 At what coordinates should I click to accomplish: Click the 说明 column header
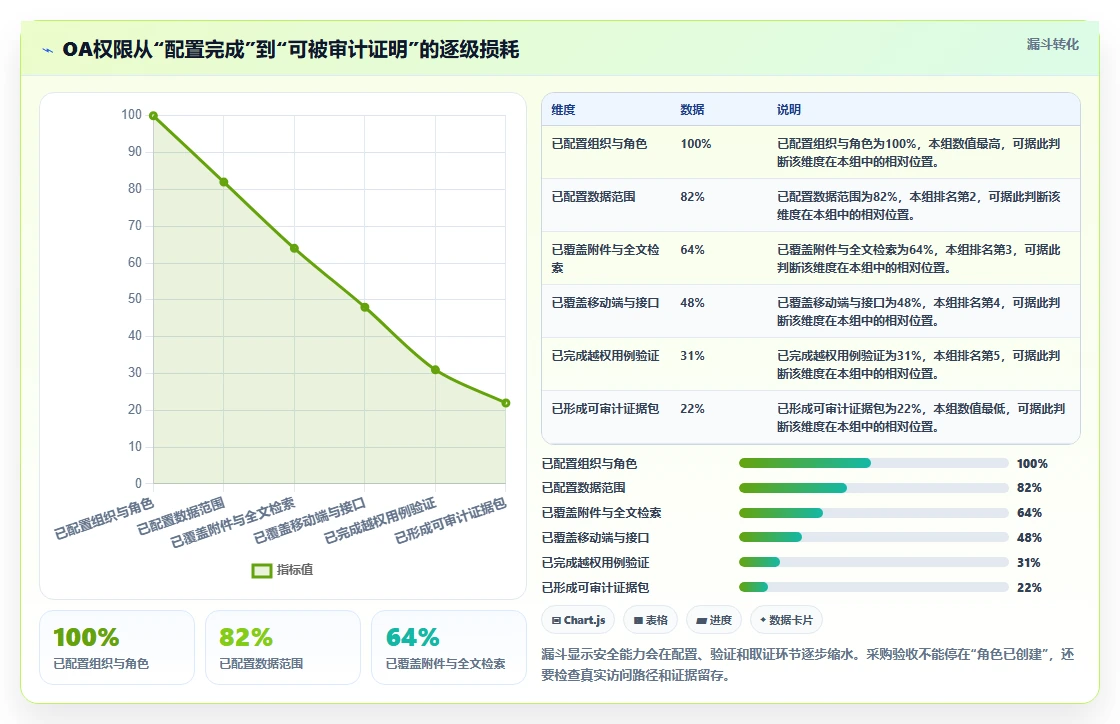coord(789,109)
